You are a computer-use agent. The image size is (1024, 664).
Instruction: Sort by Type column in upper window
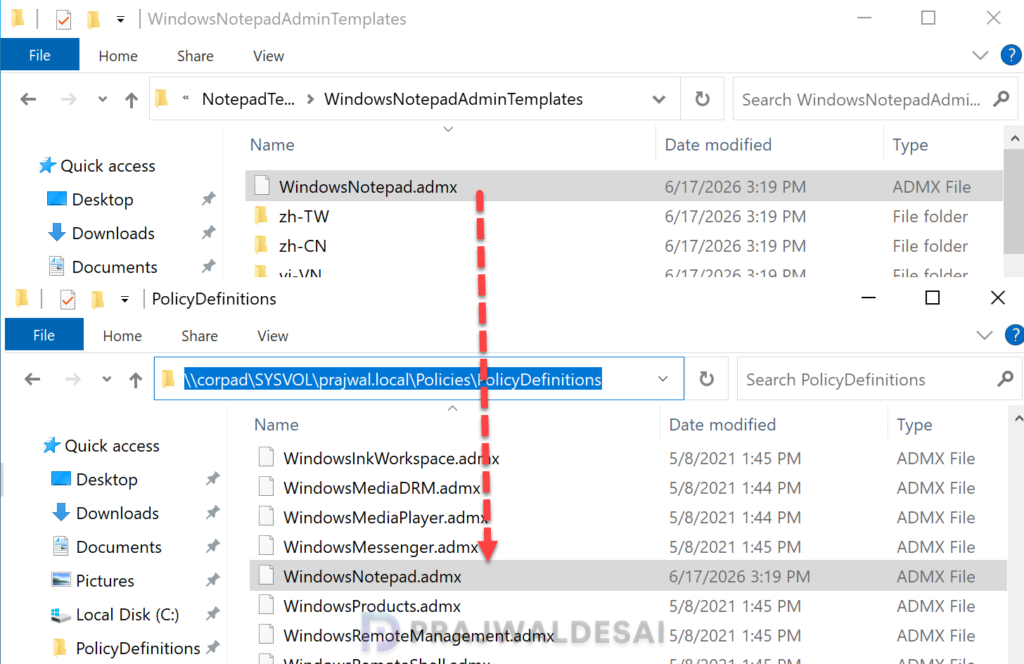pyautogui.click(x=910, y=145)
